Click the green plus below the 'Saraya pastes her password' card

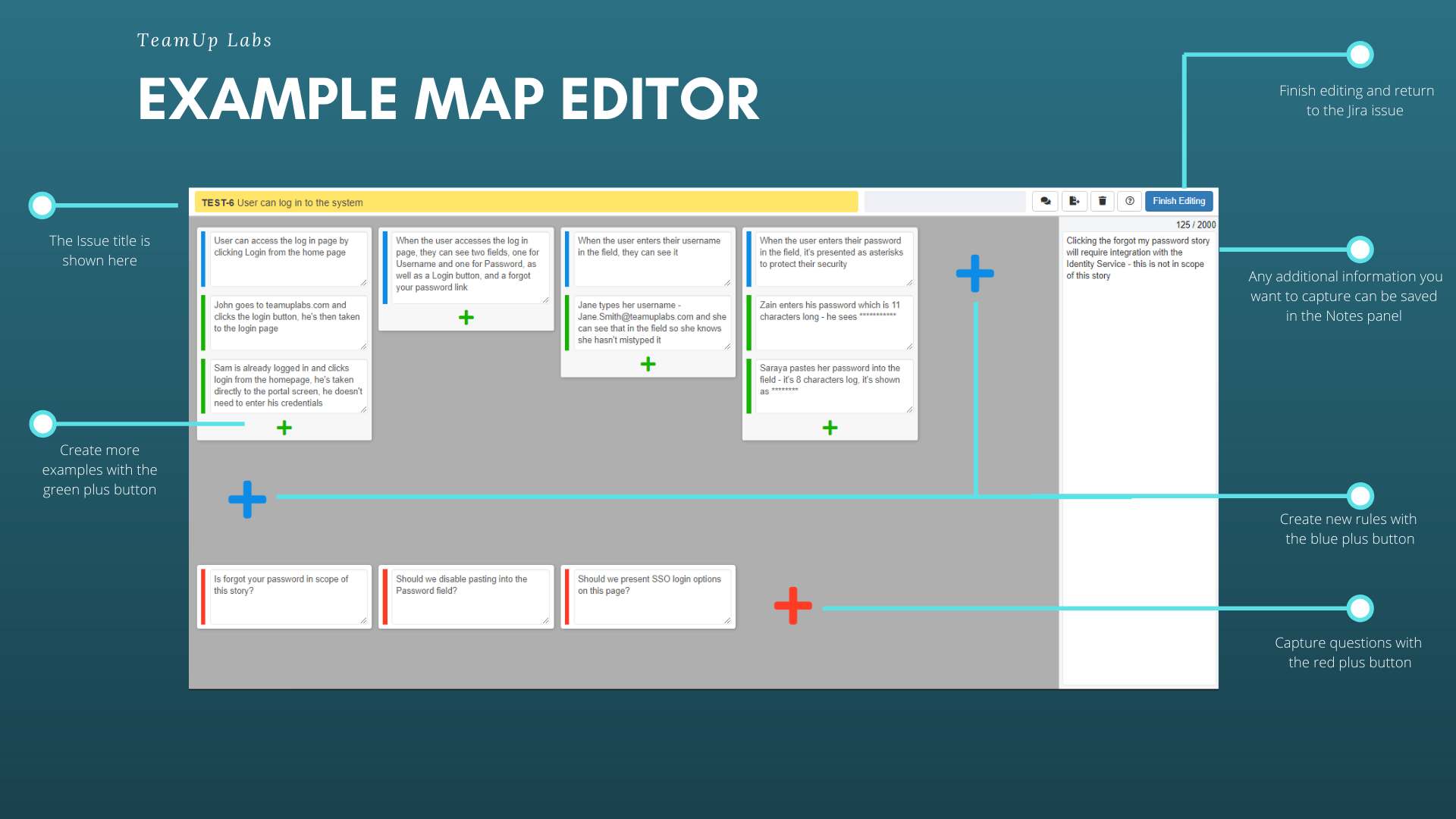pyautogui.click(x=830, y=428)
